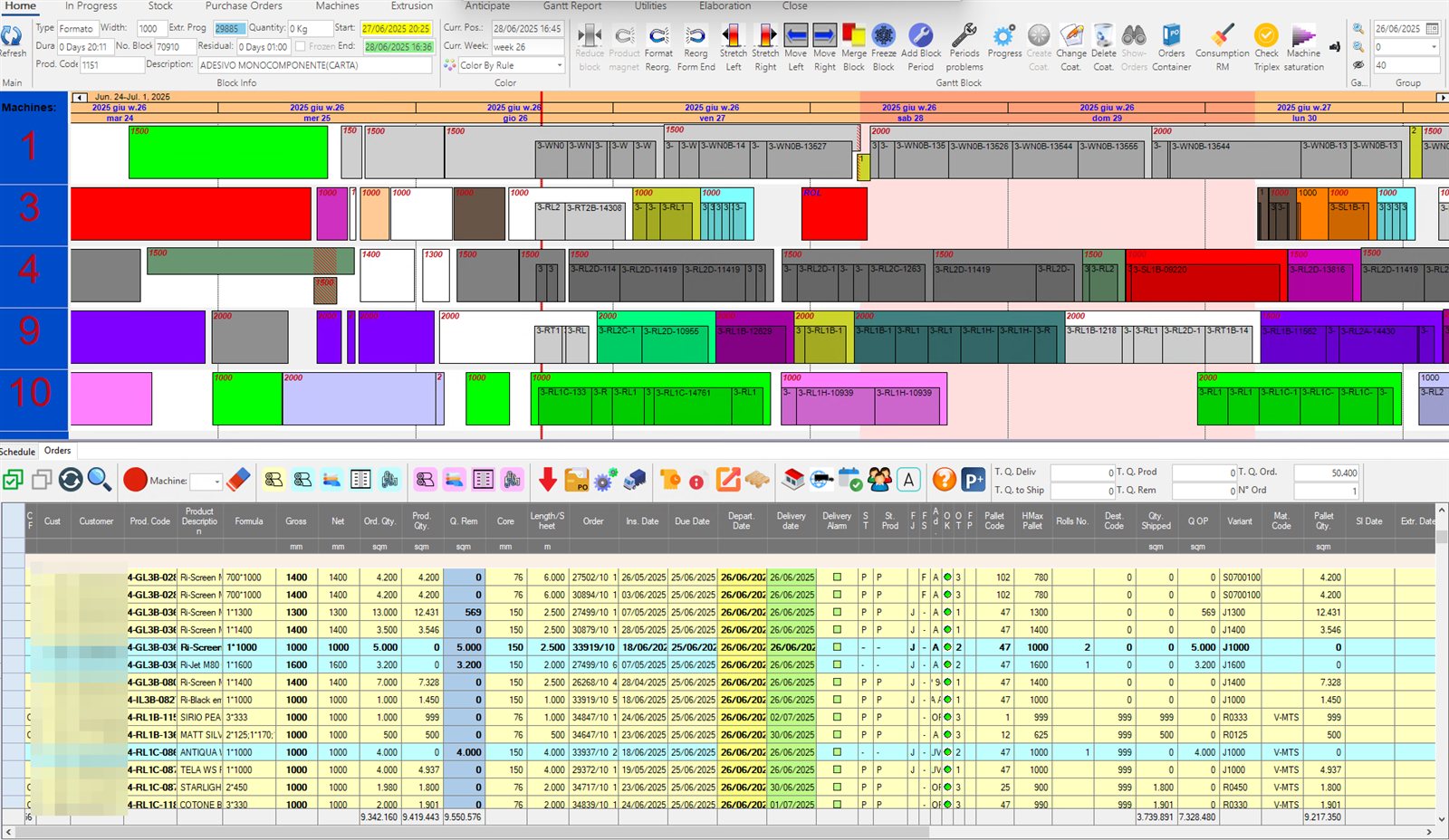Click the red down arrow icon
The height and width of the screenshot is (840, 1449).
[x=547, y=480]
